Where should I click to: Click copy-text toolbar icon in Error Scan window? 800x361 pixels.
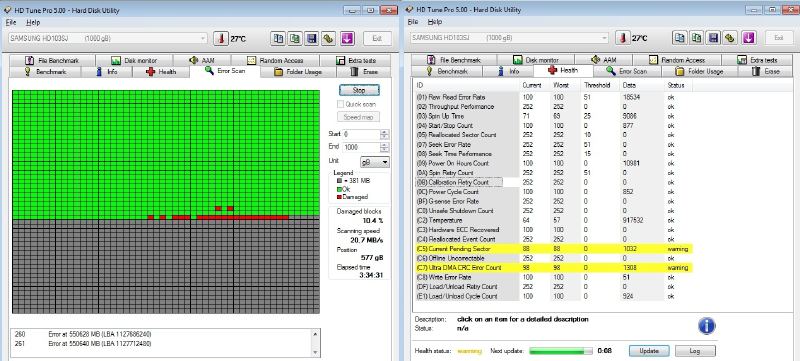278,38
